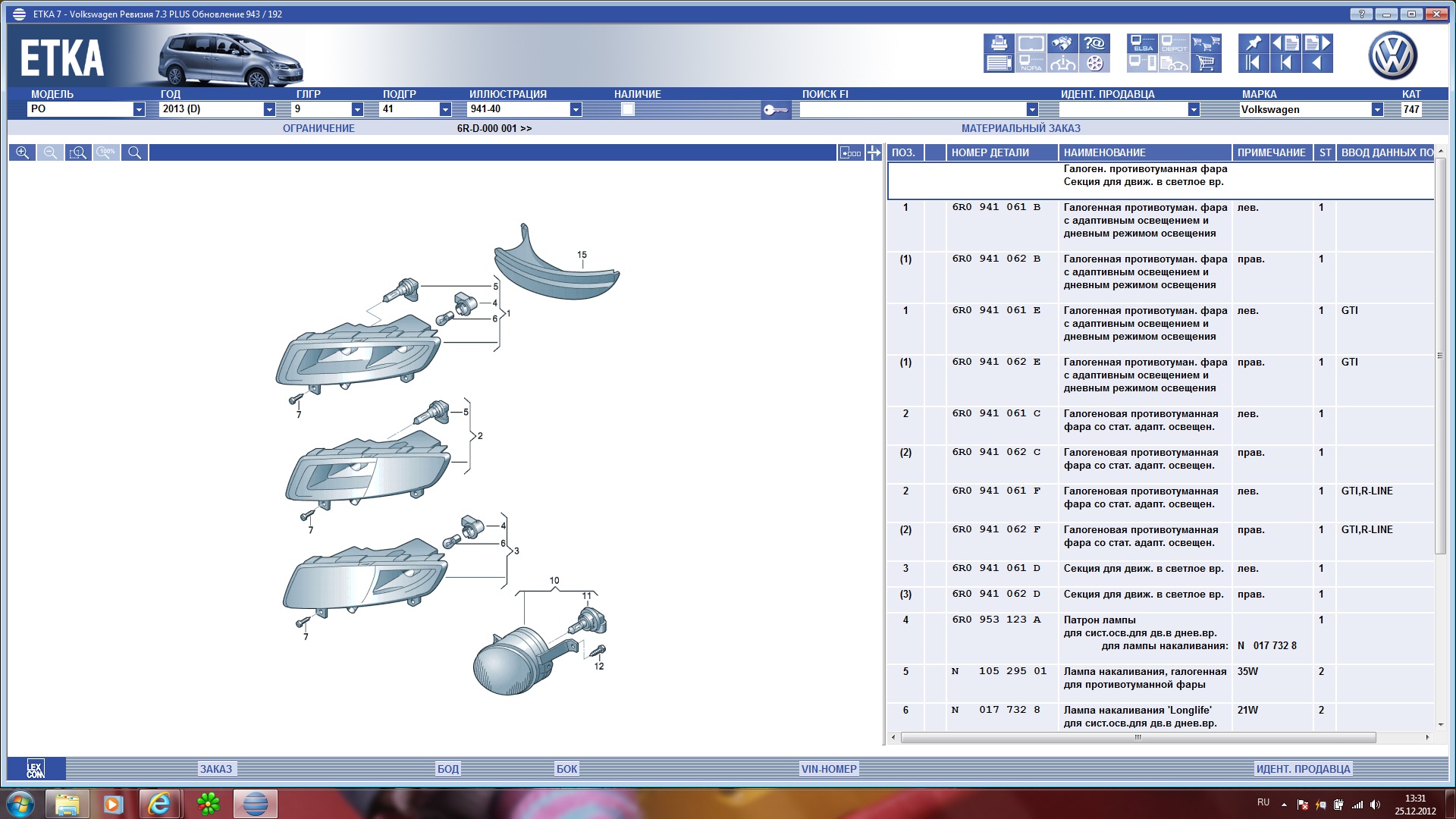Image resolution: width=1456 pixels, height=819 pixels.
Task: Open Internet Explorer from the taskbar
Action: pos(159,803)
